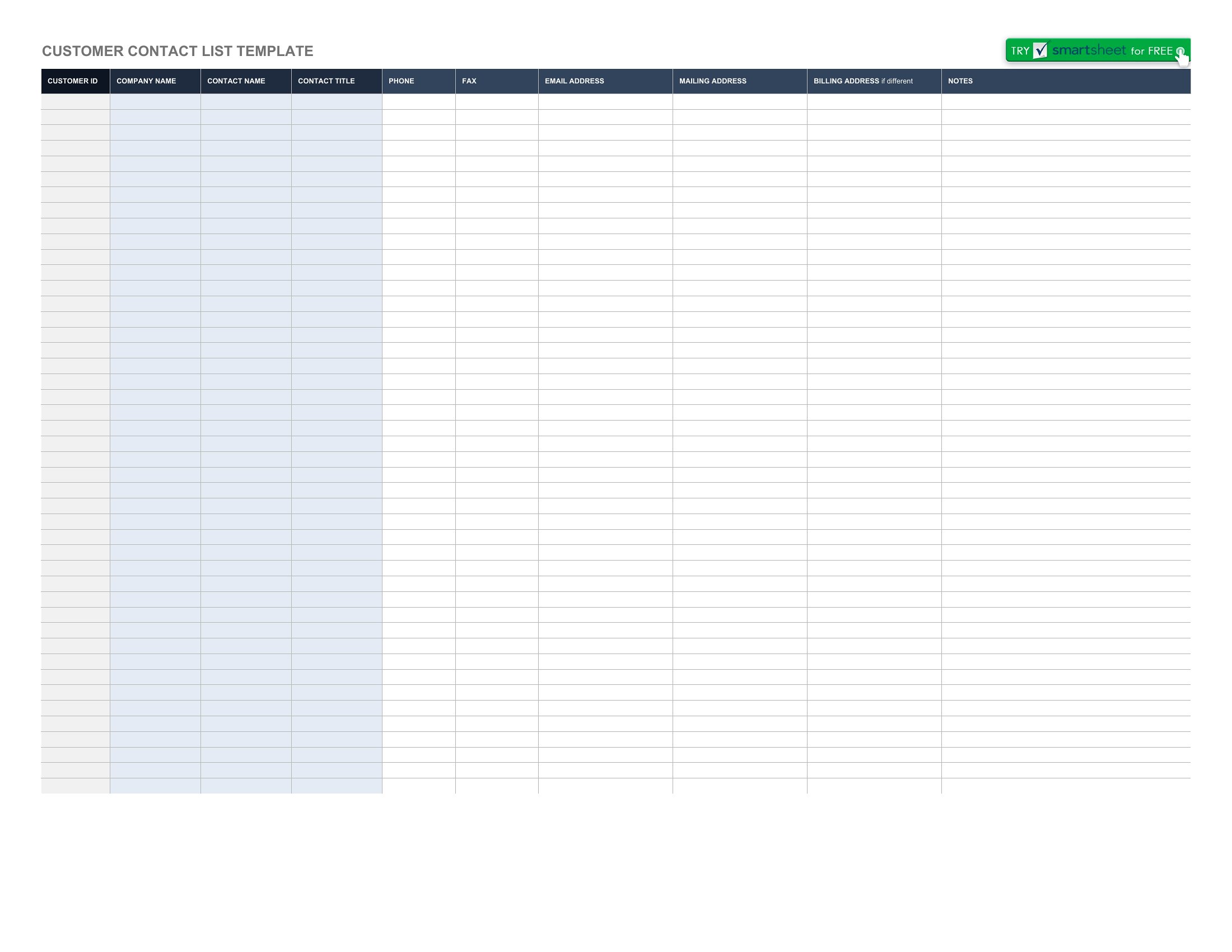The image size is (1232, 952).
Task: Select the EMAIL ADDRESS column header
Action: pos(605,81)
